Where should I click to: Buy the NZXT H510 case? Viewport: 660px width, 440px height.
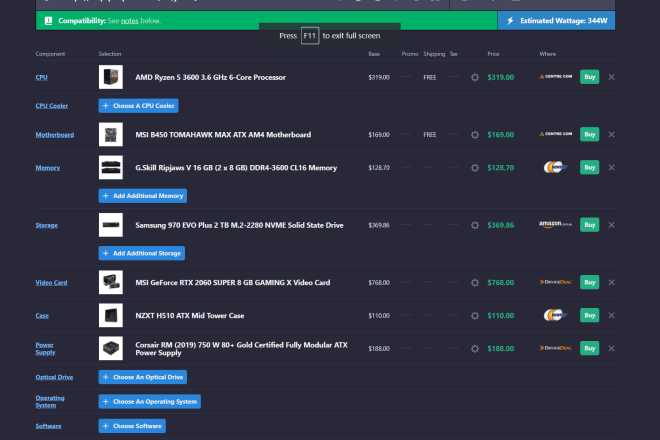click(589, 315)
